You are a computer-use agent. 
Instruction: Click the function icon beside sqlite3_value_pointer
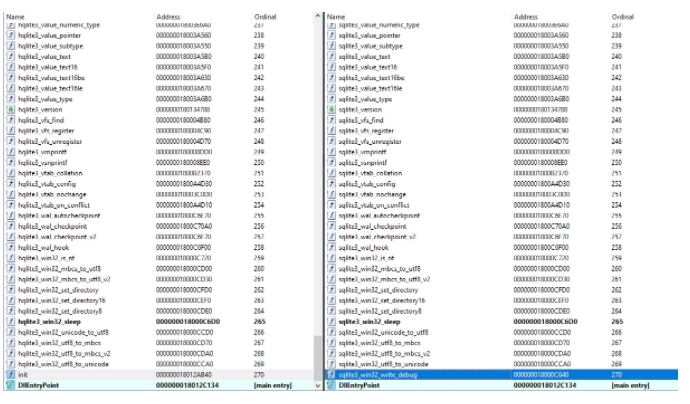tap(331, 35)
